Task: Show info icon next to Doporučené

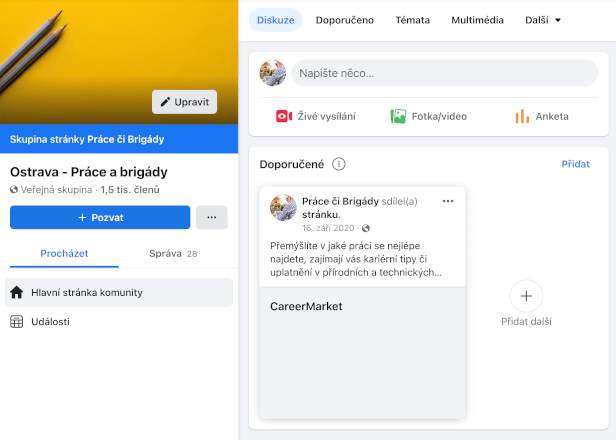Action: coord(339,164)
